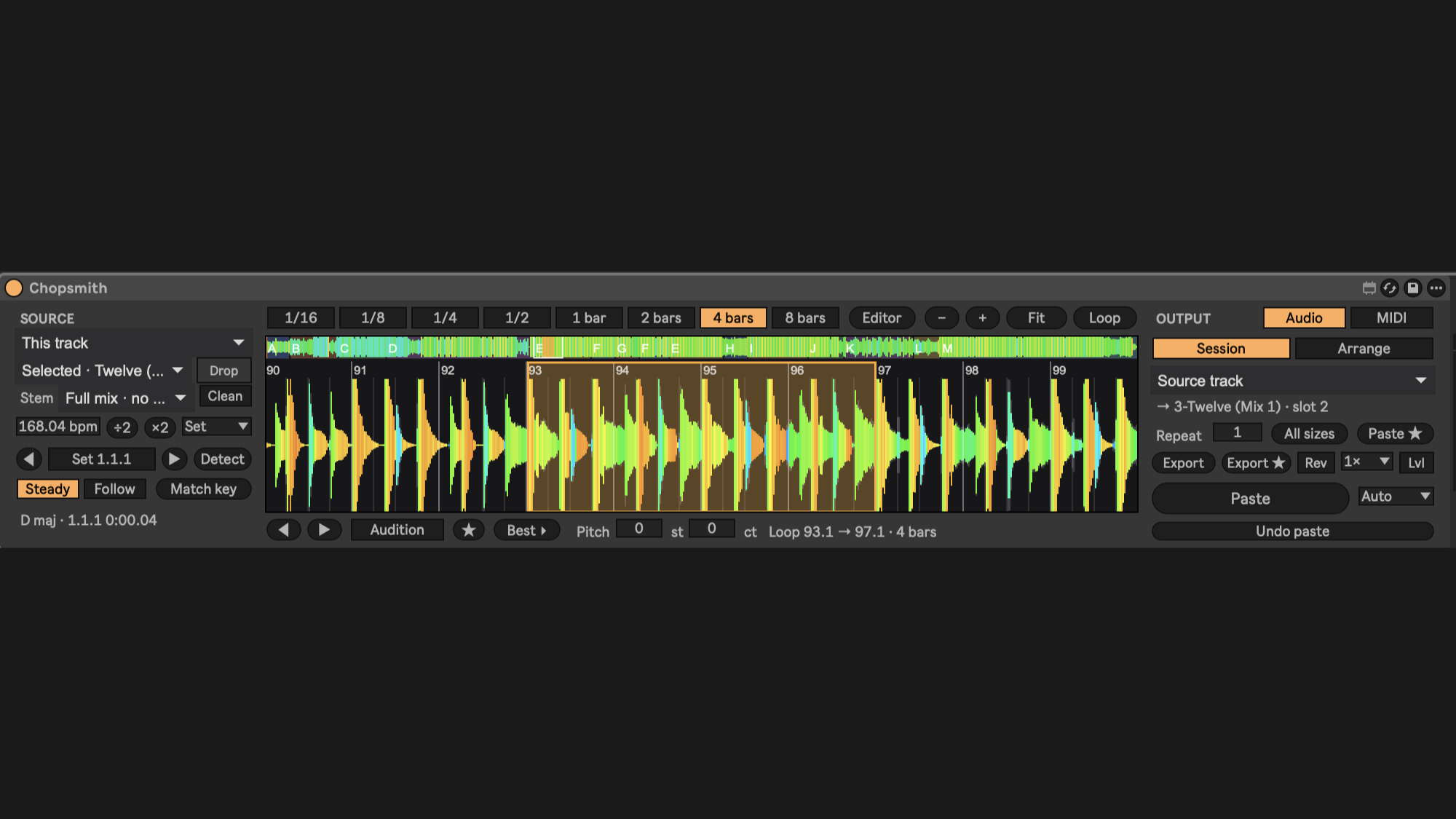The height and width of the screenshot is (819, 1456).
Task: Open the Source track output dropdown
Action: point(1292,381)
